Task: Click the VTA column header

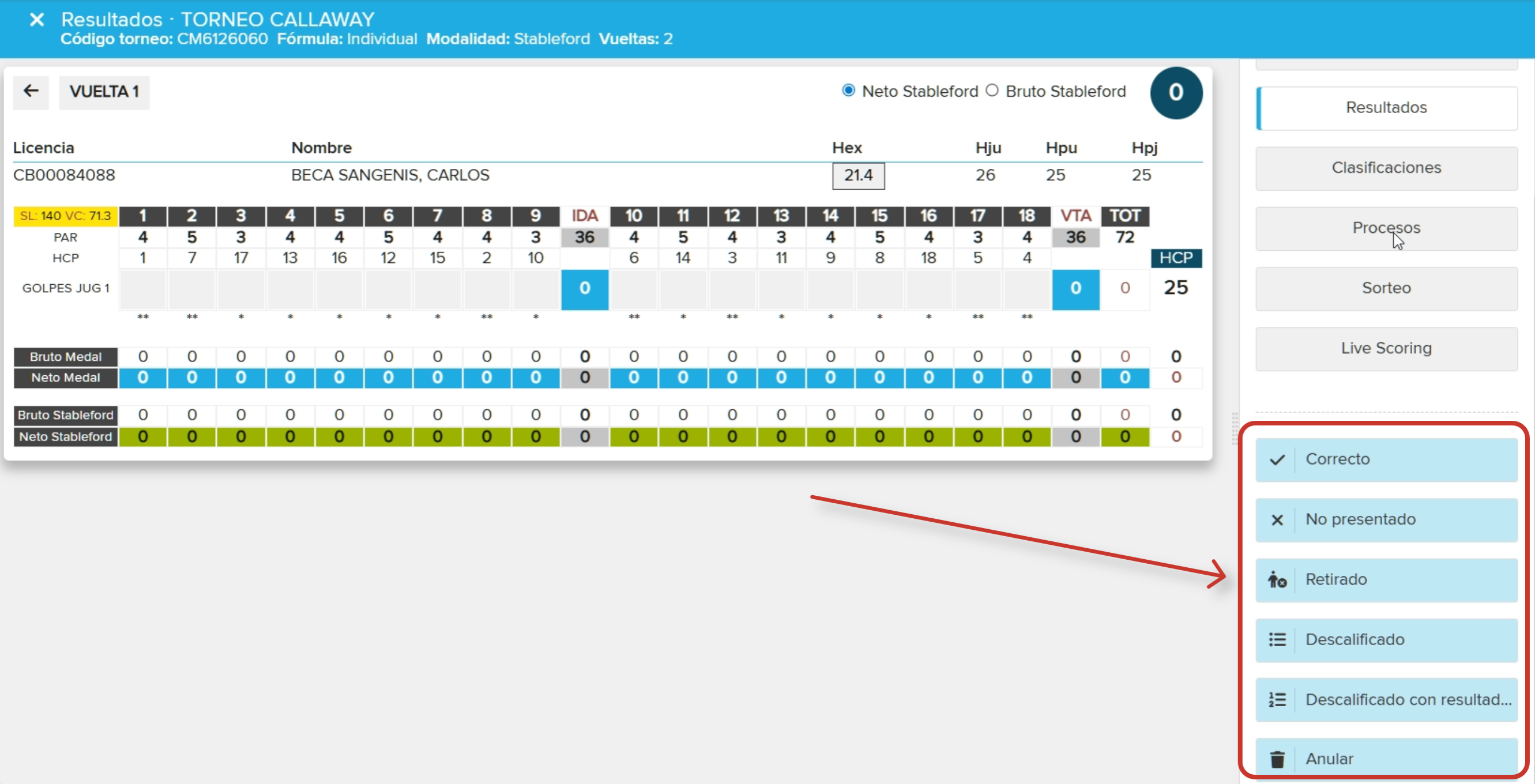Action: click(x=1075, y=216)
